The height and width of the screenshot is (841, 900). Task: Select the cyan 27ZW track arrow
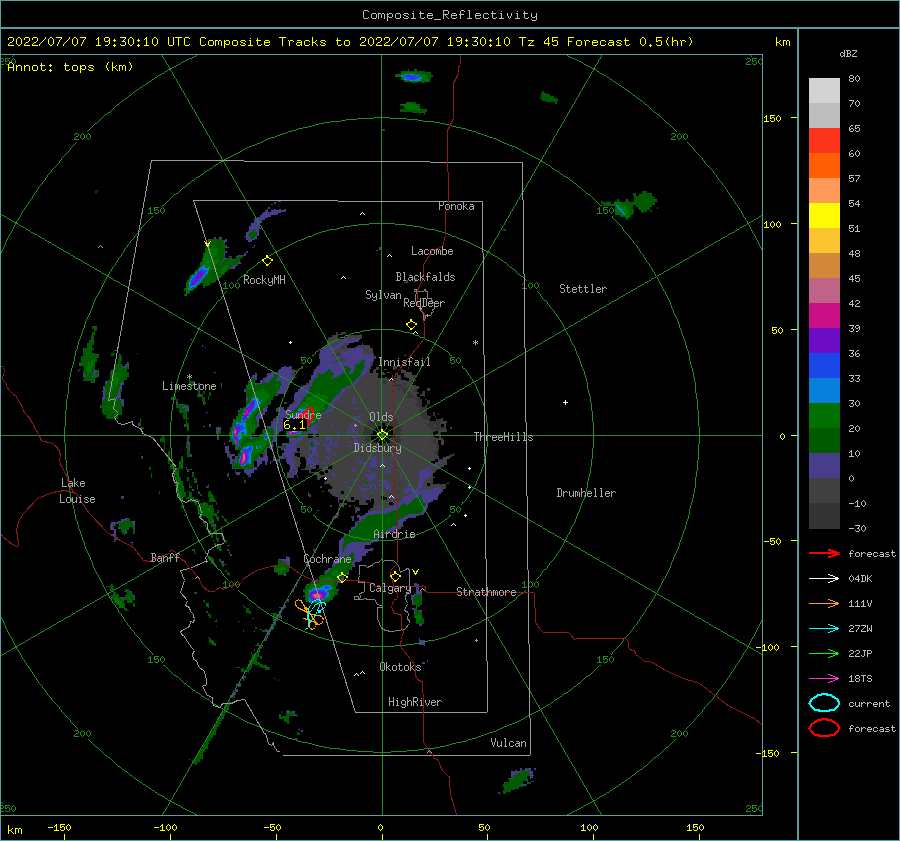824,629
